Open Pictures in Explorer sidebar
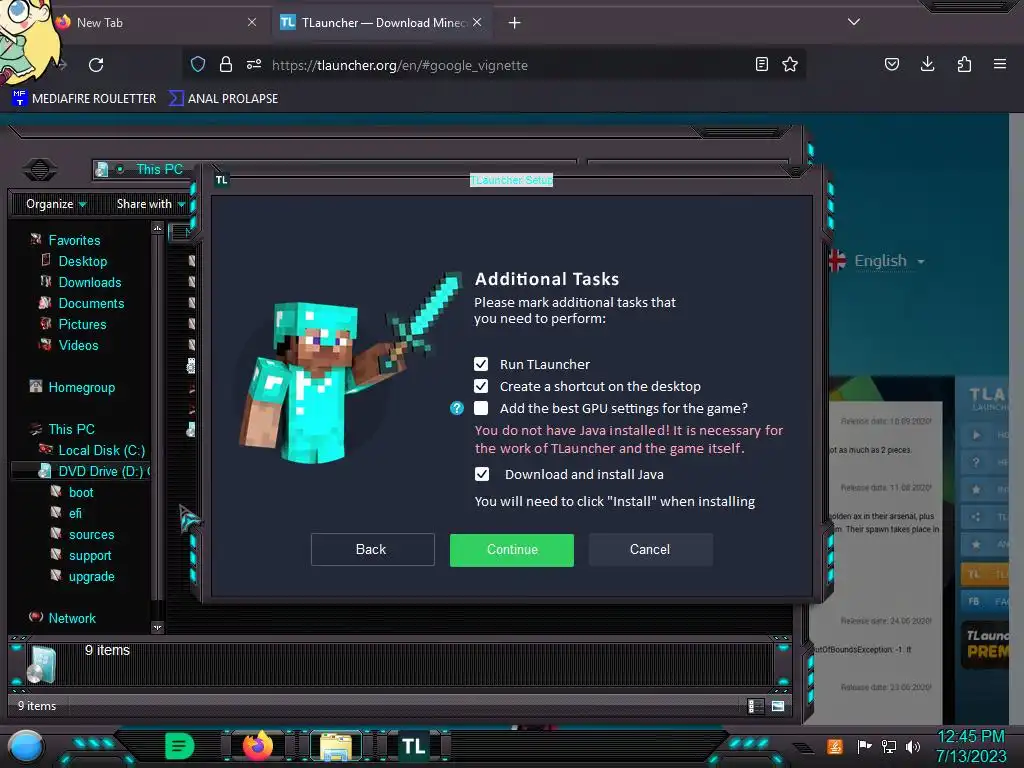1024x768 pixels. 82,324
